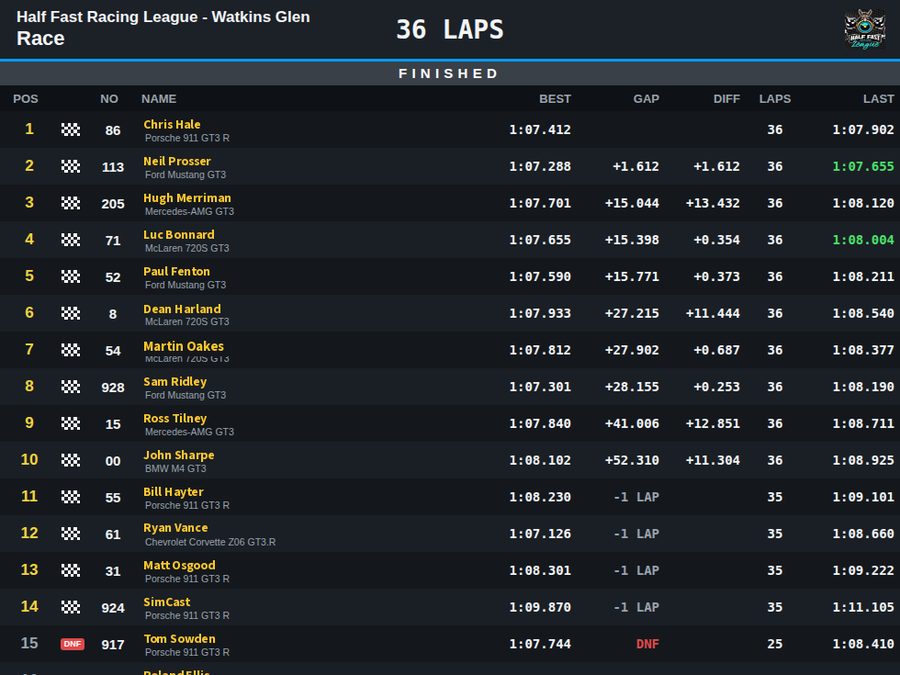
Task: Click the DIFF column header
Action: (727, 99)
